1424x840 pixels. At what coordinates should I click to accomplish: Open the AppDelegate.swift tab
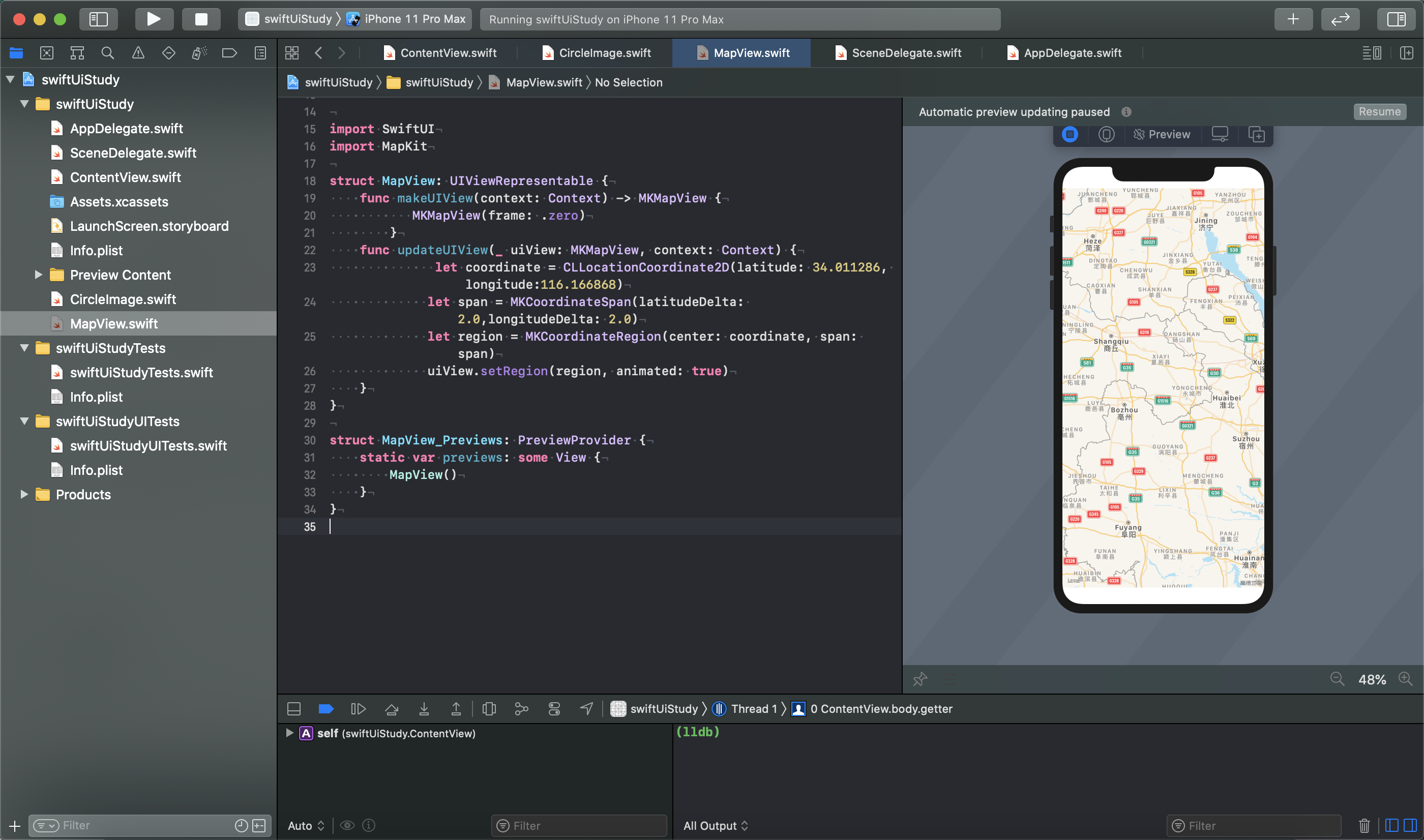tap(1064, 53)
